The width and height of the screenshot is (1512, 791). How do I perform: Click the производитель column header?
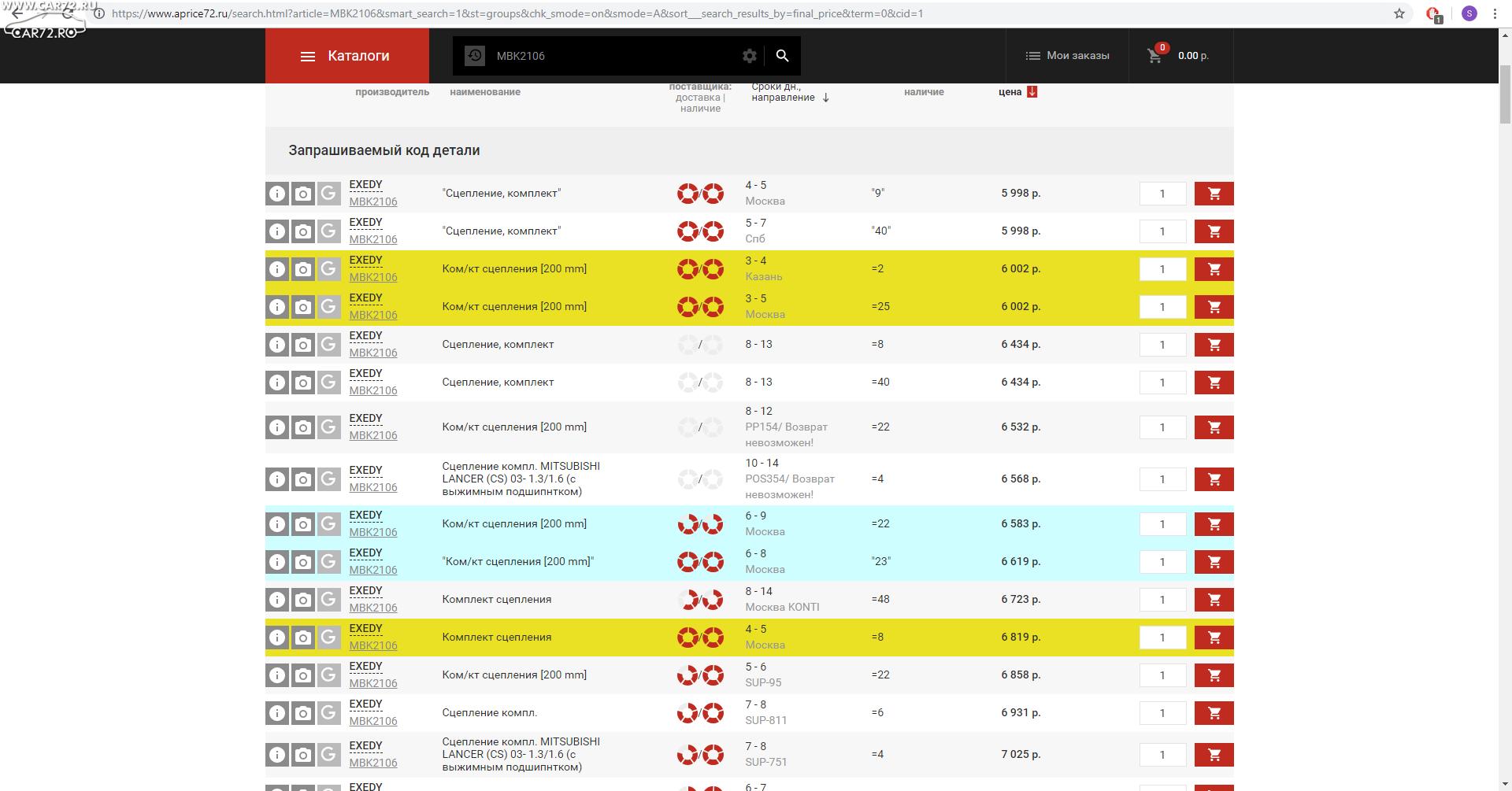click(392, 92)
